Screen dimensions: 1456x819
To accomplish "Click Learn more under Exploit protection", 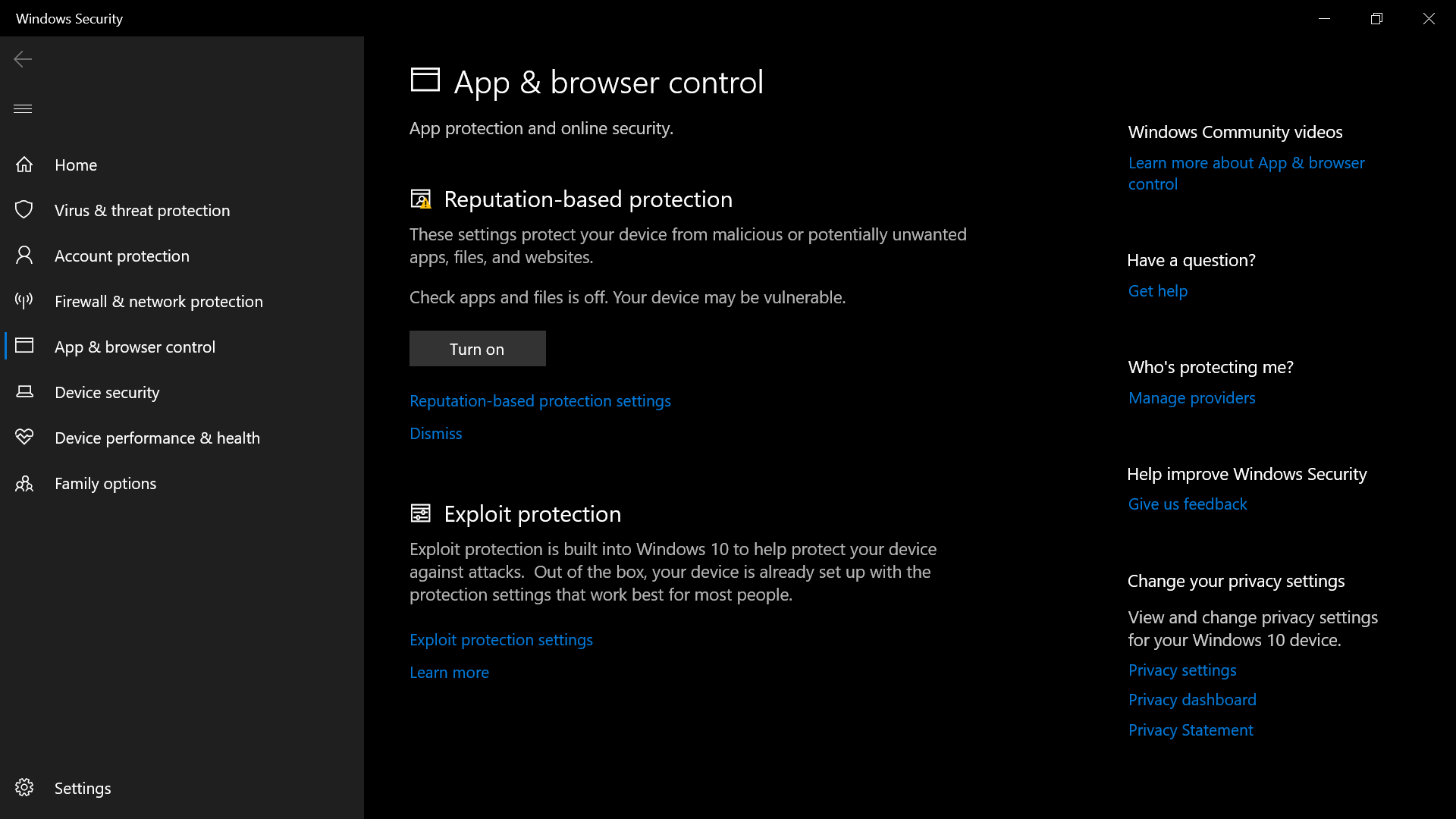I will click(449, 672).
